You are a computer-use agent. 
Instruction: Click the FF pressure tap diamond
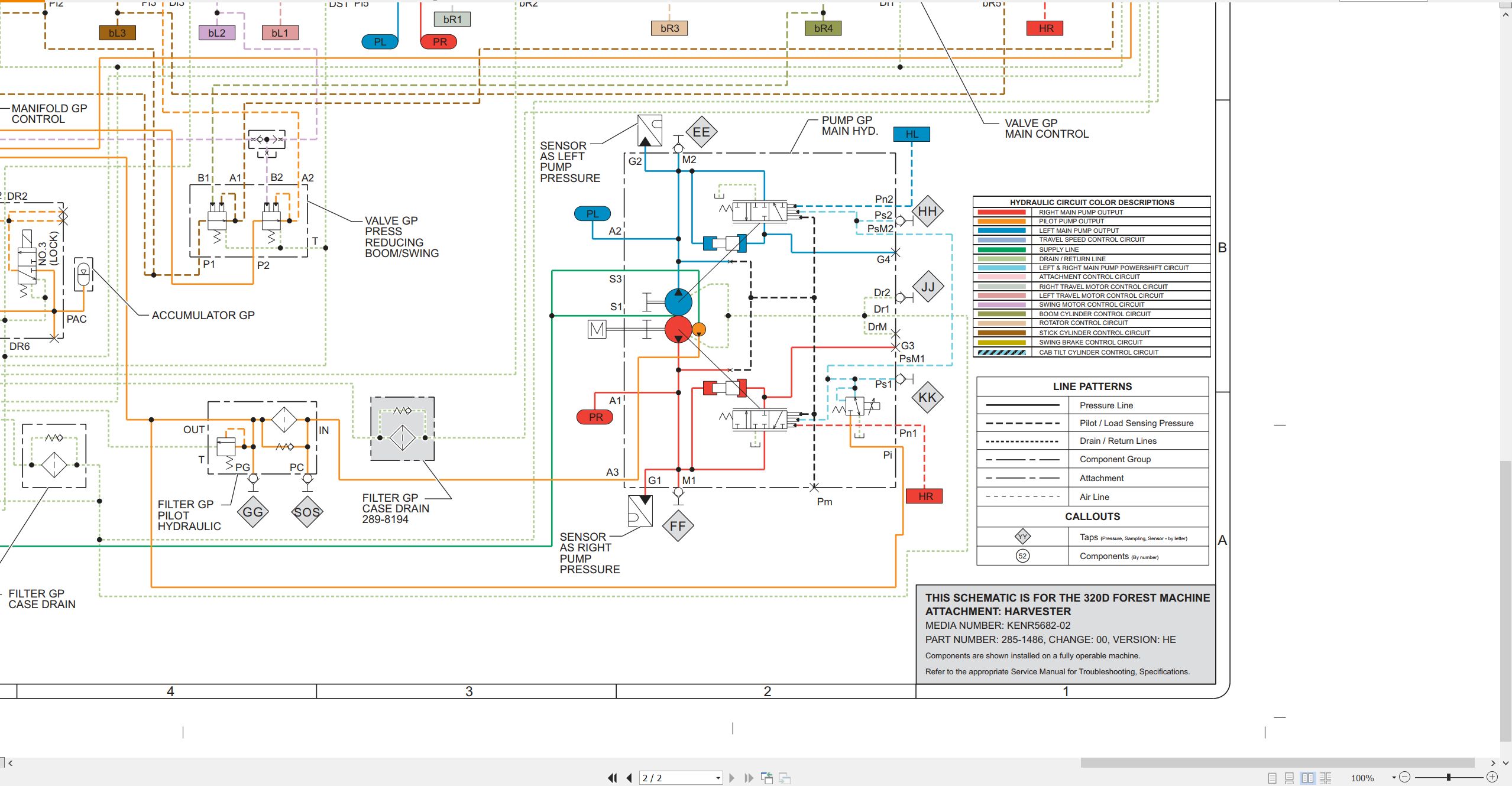coord(678,526)
